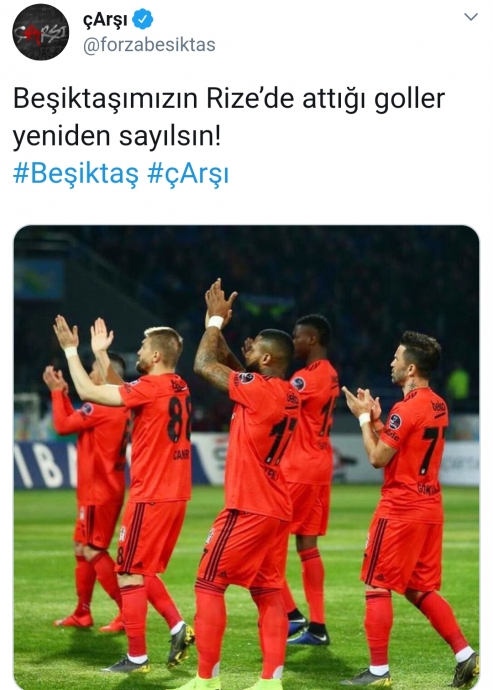Expand the tweet options chevron

coord(471,17)
